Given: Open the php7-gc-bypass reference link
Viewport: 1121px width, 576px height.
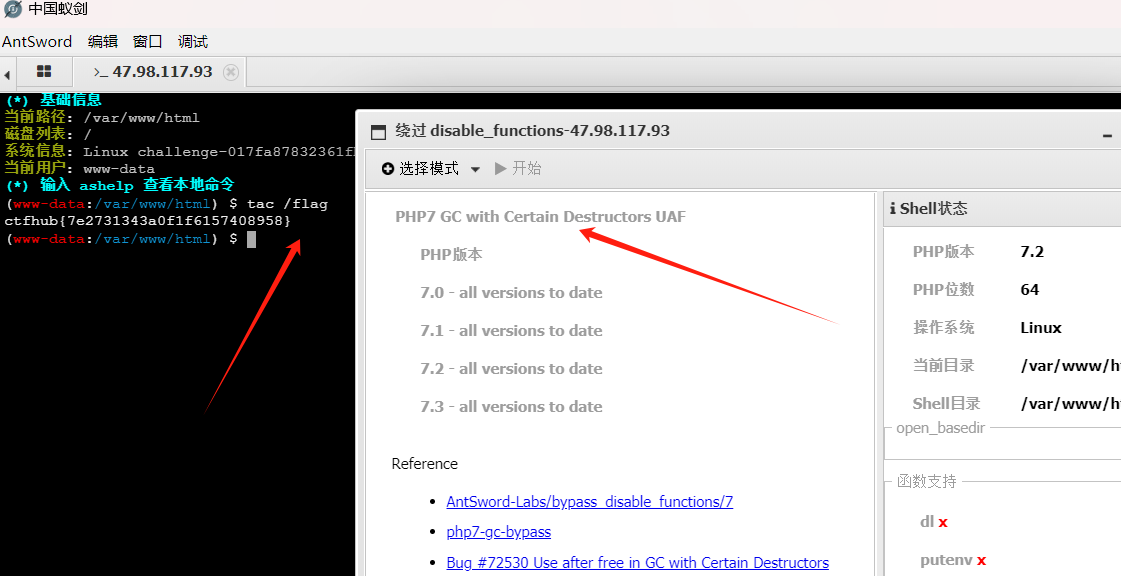Looking at the screenshot, I should point(498,531).
